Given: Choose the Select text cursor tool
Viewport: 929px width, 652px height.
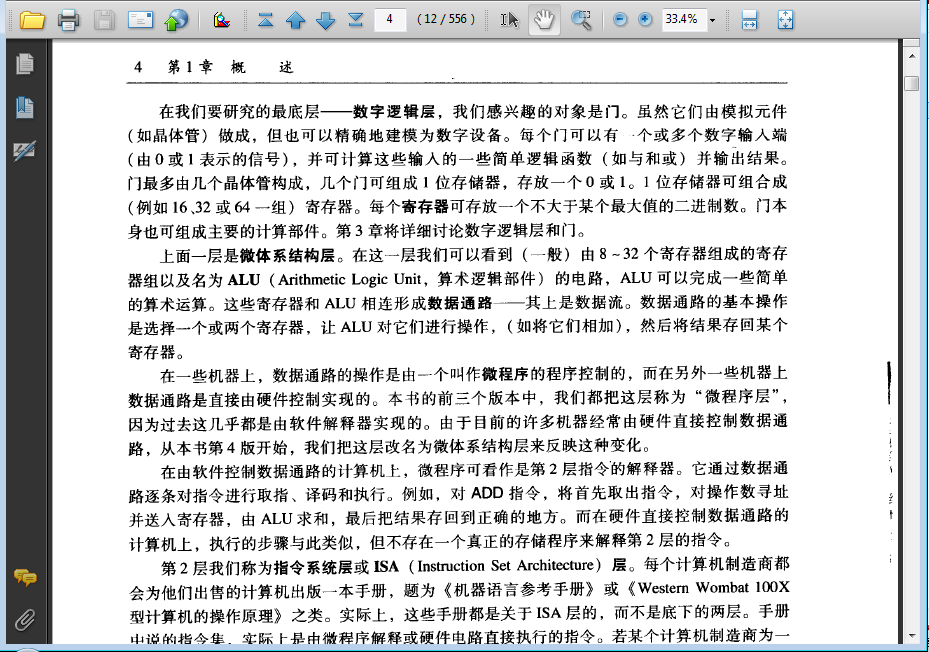Looking at the screenshot, I should point(509,20).
